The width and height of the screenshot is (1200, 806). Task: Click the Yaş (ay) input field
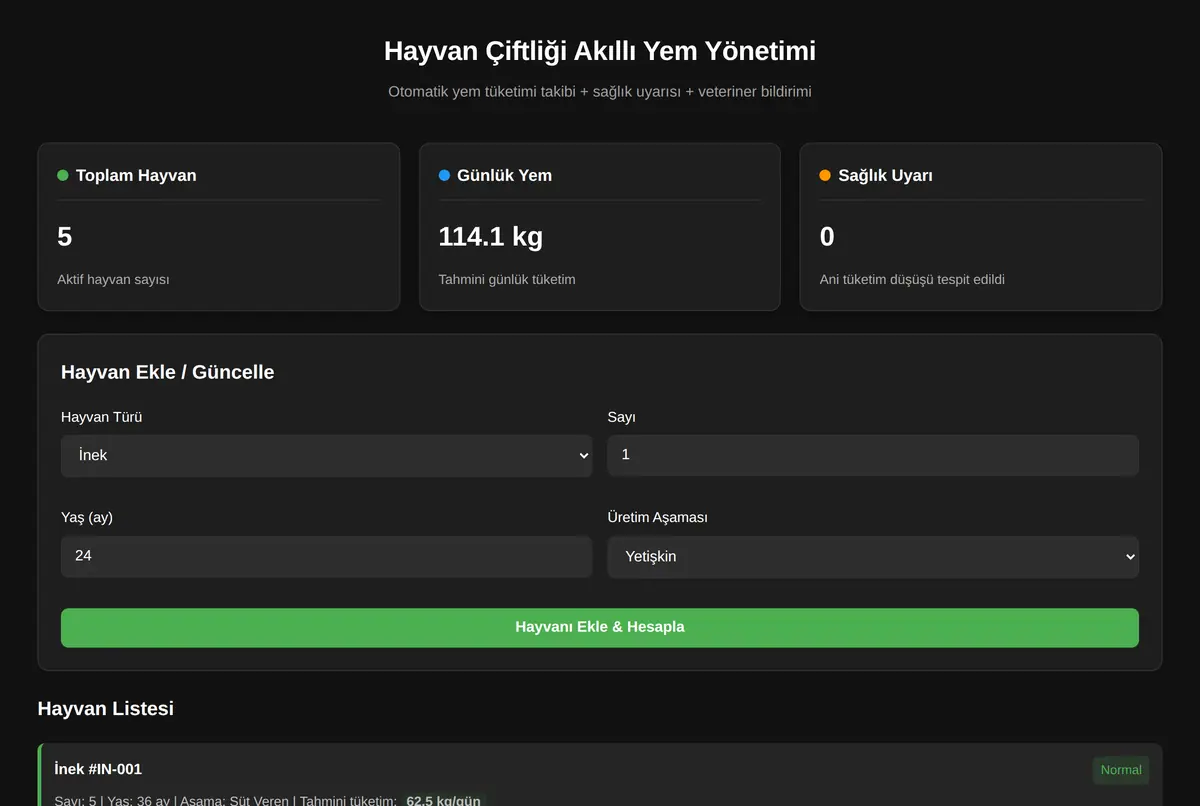tap(326, 556)
